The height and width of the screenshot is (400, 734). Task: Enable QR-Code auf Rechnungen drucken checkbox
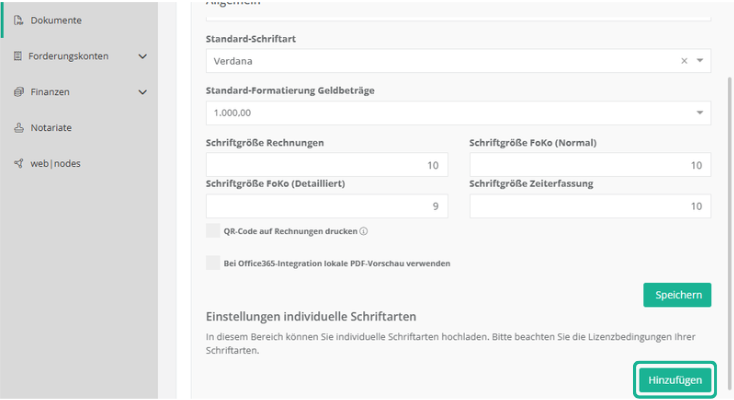[213, 230]
